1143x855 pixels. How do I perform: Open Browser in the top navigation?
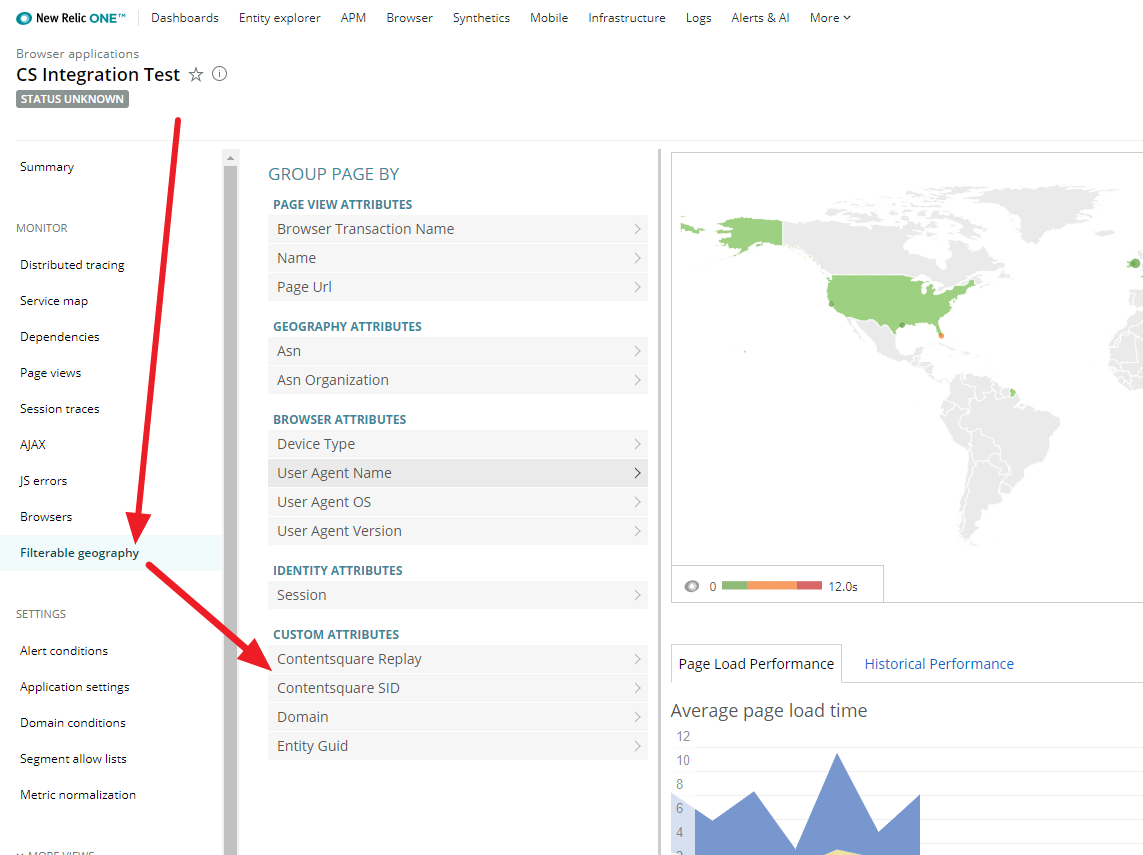[410, 18]
